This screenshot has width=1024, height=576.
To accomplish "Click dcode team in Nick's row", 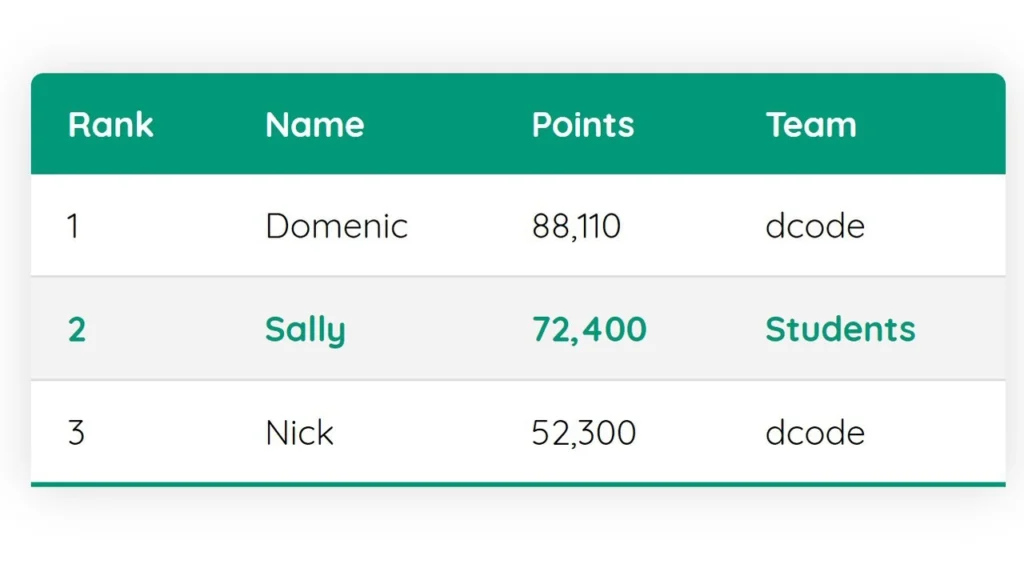I will pyautogui.click(x=814, y=433).
